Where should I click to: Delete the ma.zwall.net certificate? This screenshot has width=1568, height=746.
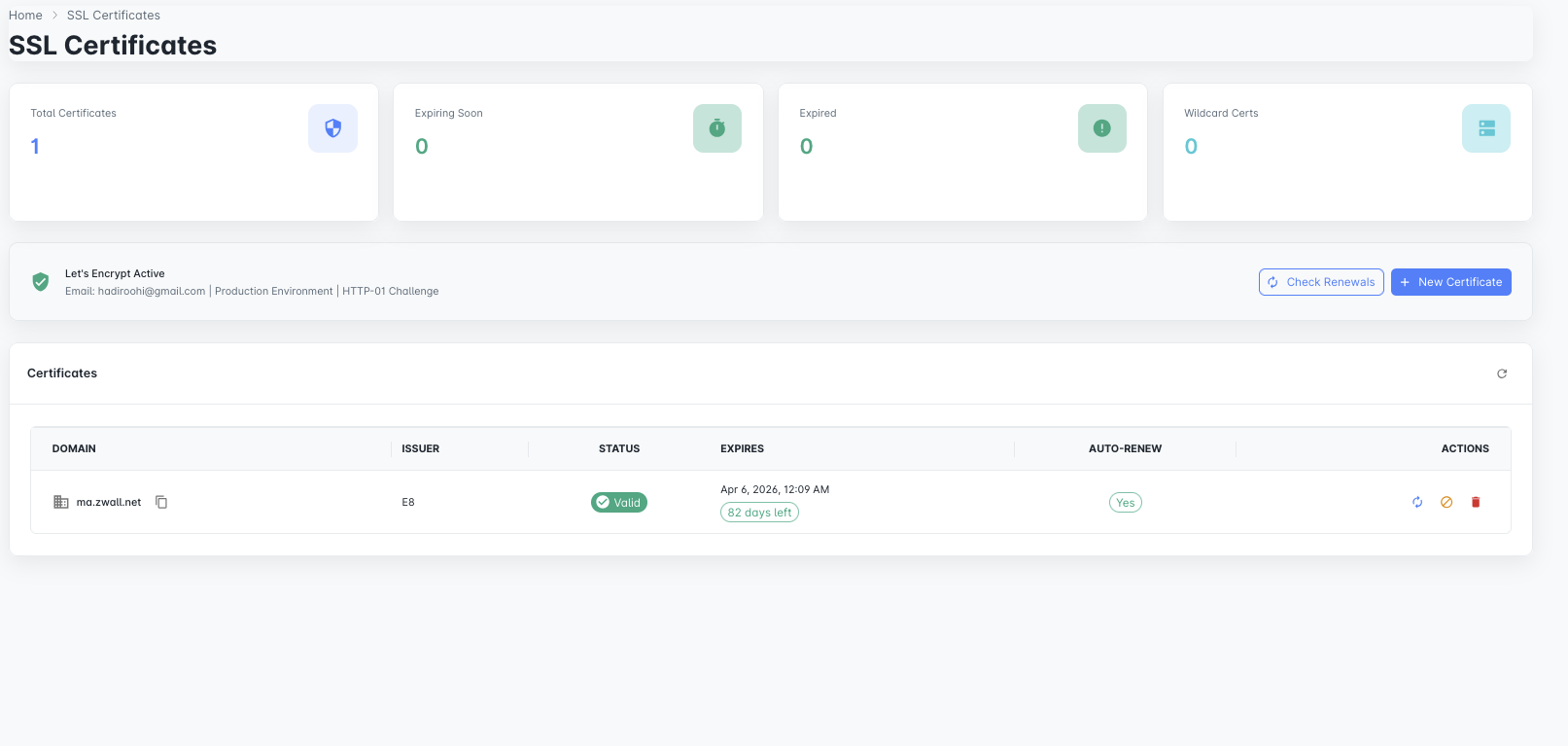pos(1476,502)
